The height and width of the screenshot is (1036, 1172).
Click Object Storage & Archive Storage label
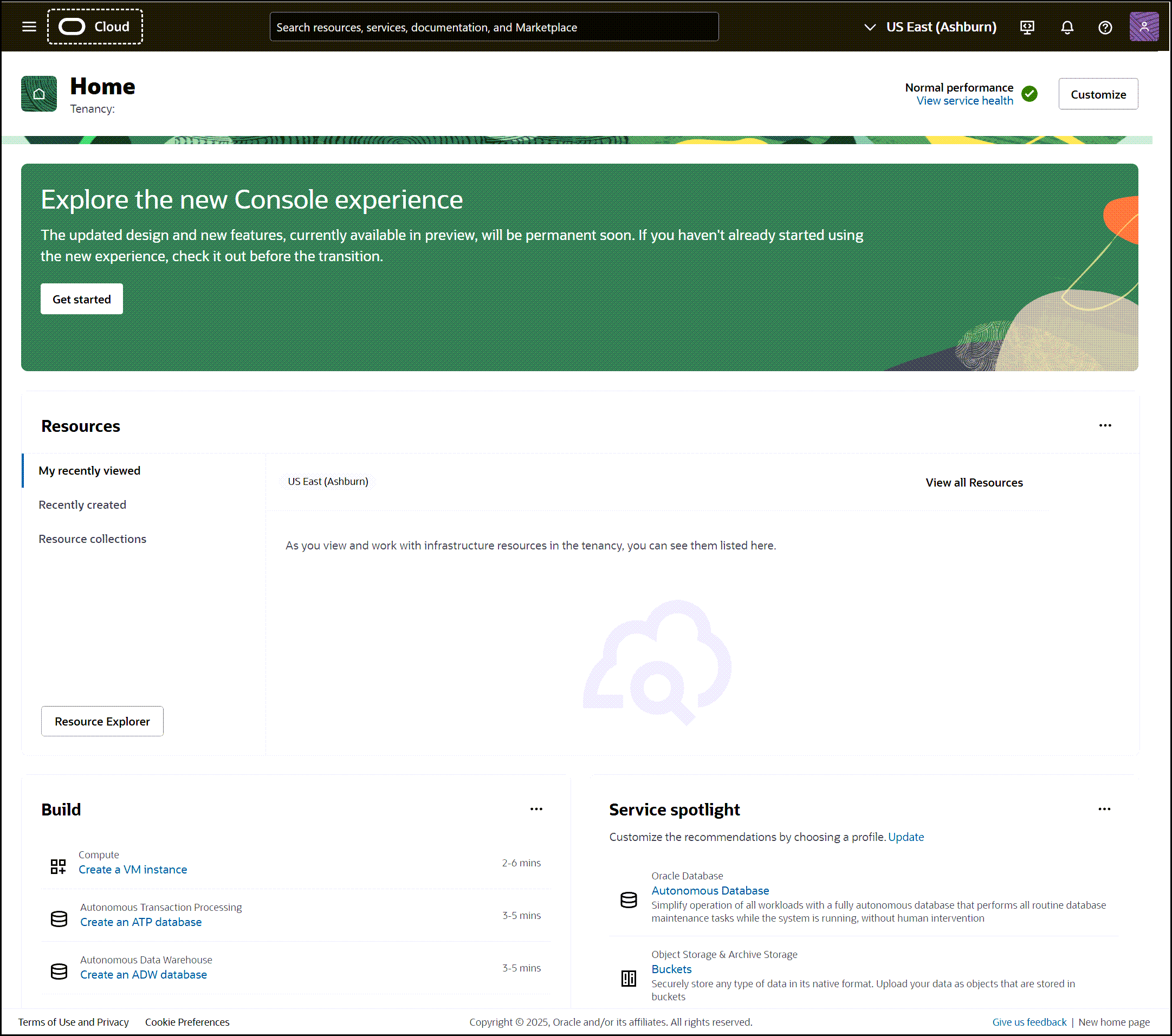[724, 955]
